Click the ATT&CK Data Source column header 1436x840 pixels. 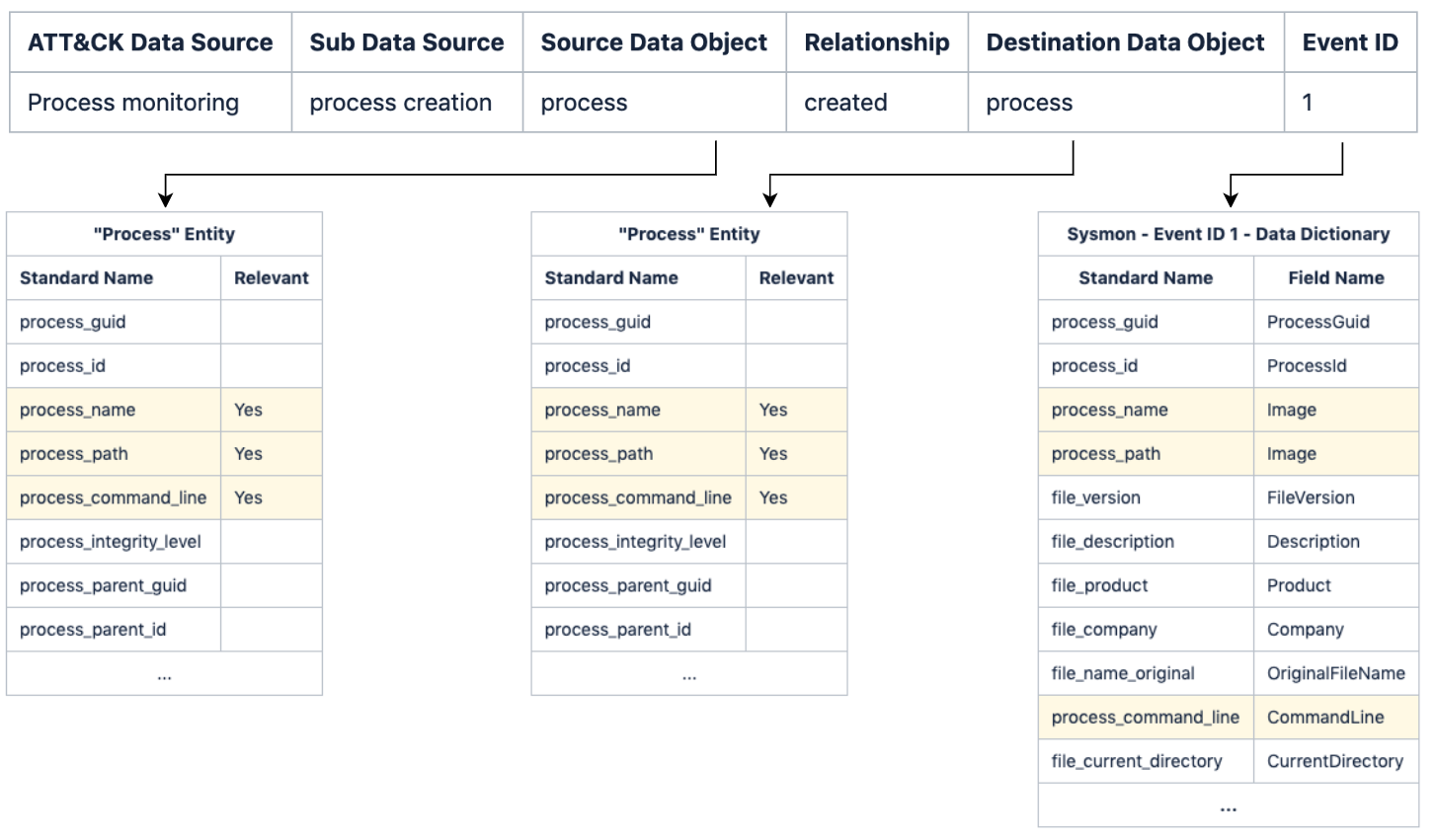point(150,42)
